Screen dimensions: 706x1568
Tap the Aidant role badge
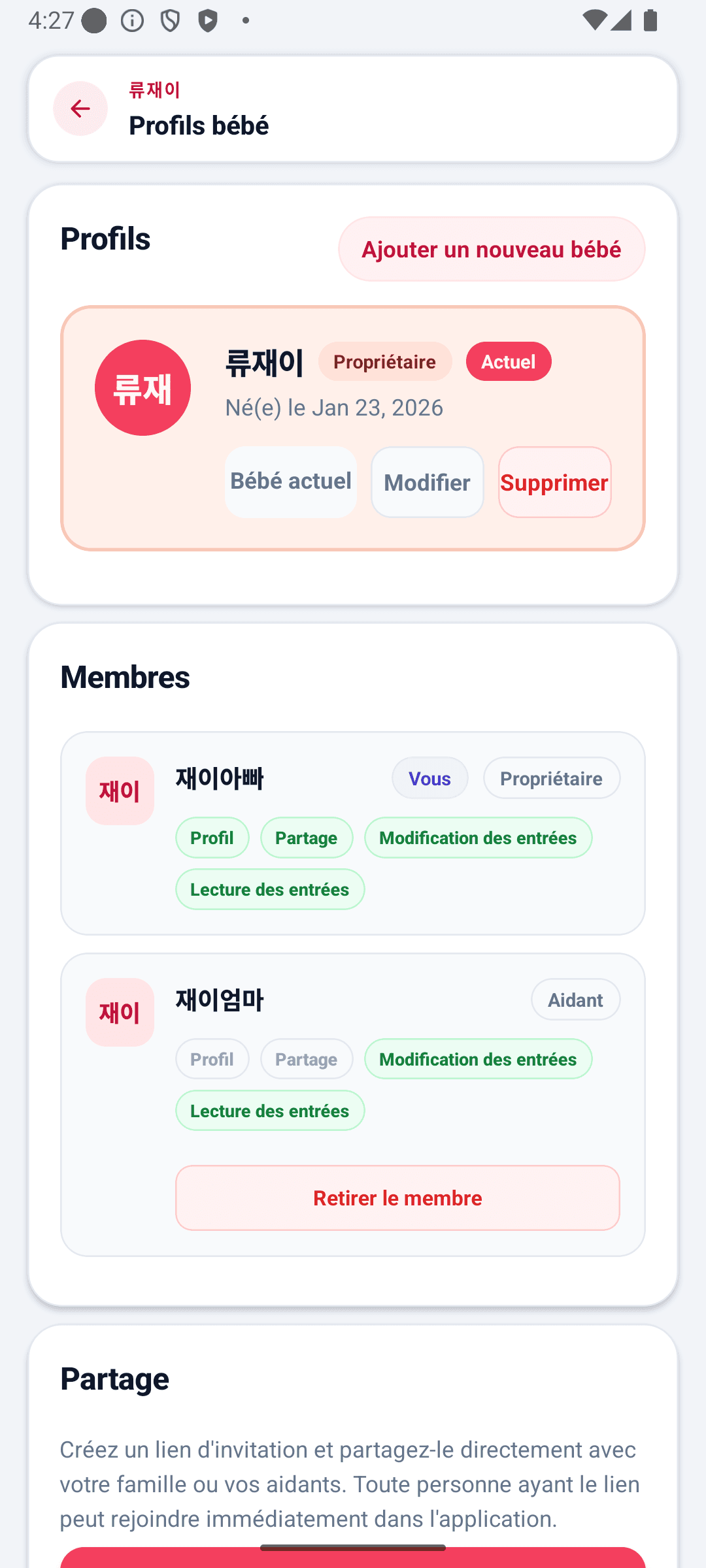click(576, 999)
